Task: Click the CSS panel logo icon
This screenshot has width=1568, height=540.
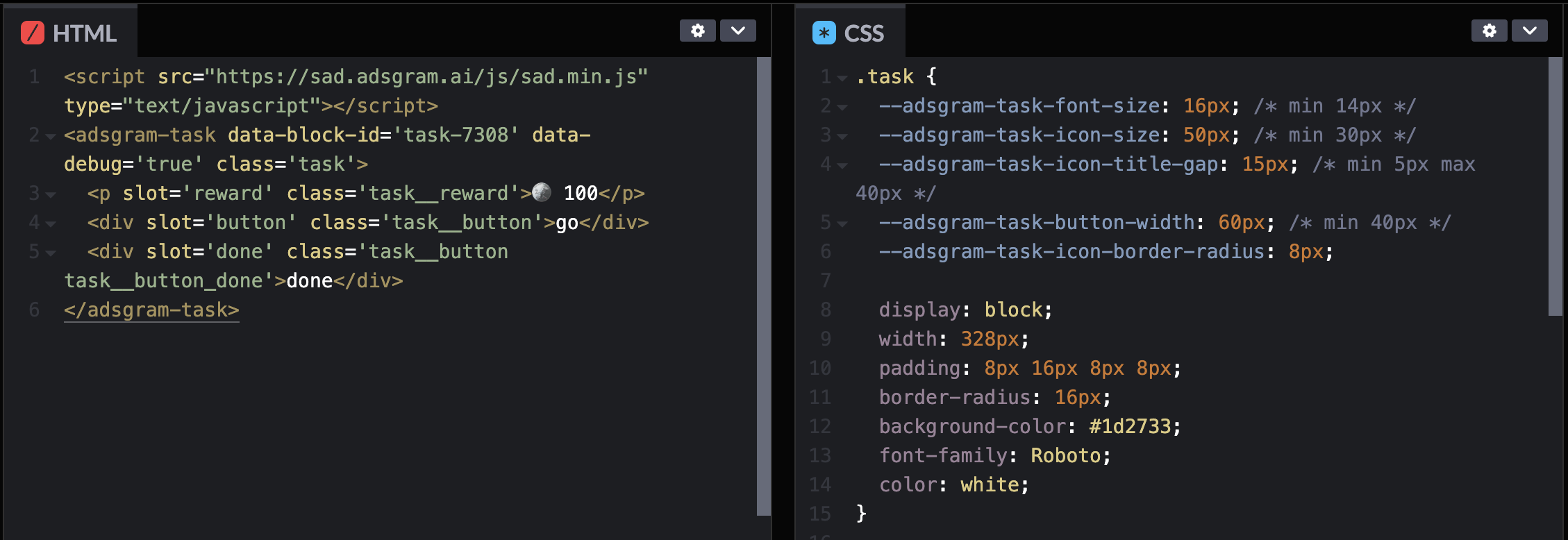Action: [824, 33]
